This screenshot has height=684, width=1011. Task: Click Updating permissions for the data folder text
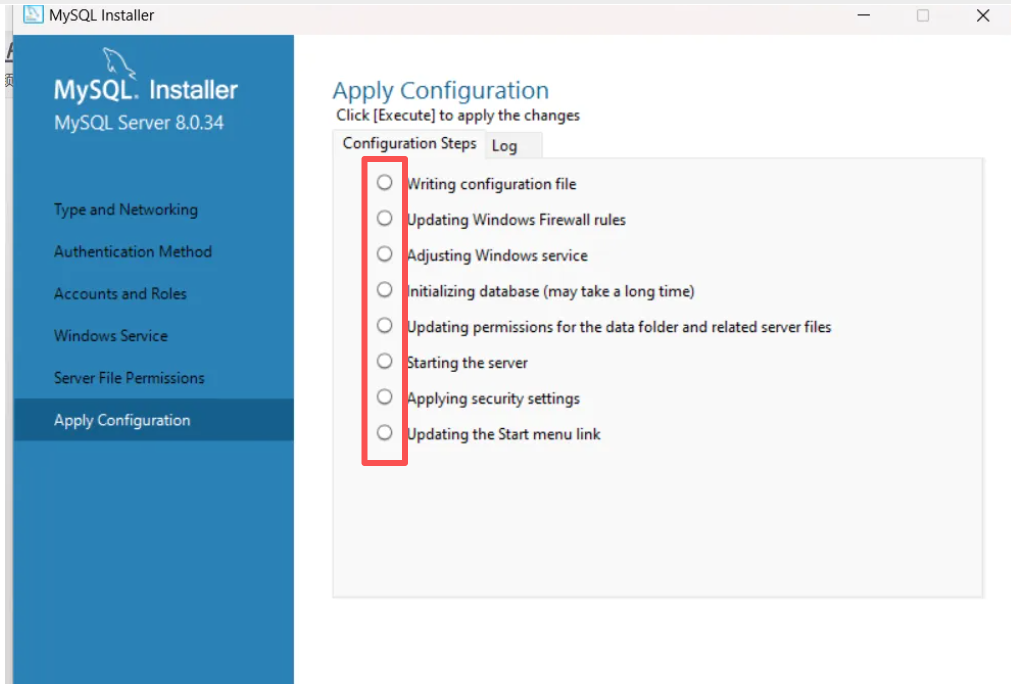[x=619, y=327]
